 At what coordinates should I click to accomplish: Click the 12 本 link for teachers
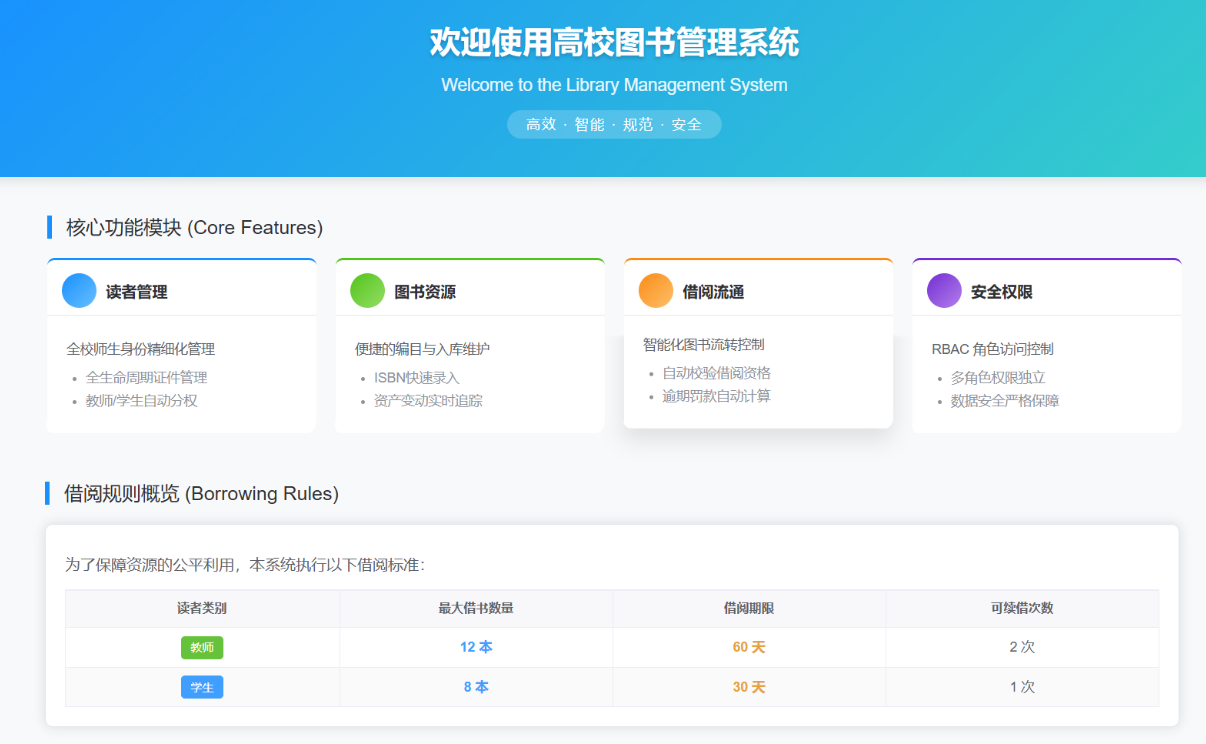[x=475, y=647]
